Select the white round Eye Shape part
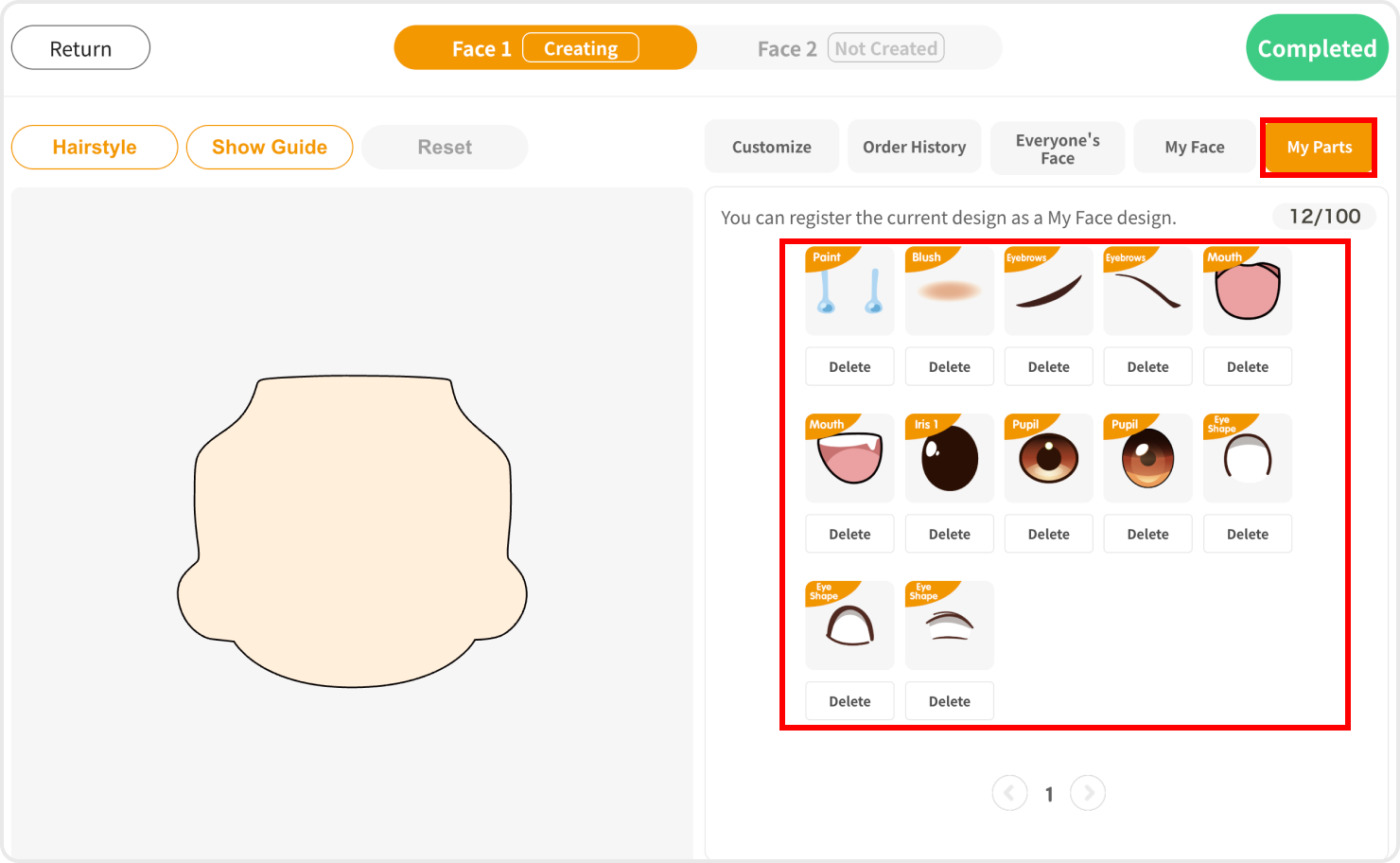 coord(1247,459)
